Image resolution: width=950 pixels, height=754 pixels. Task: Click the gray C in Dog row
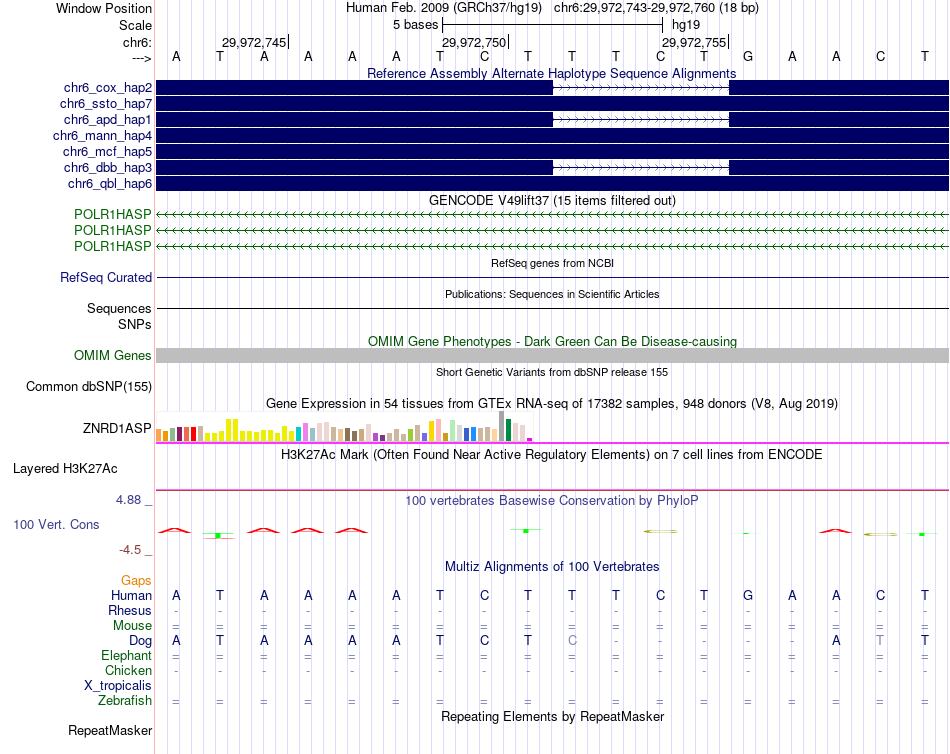click(x=572, y=641)
